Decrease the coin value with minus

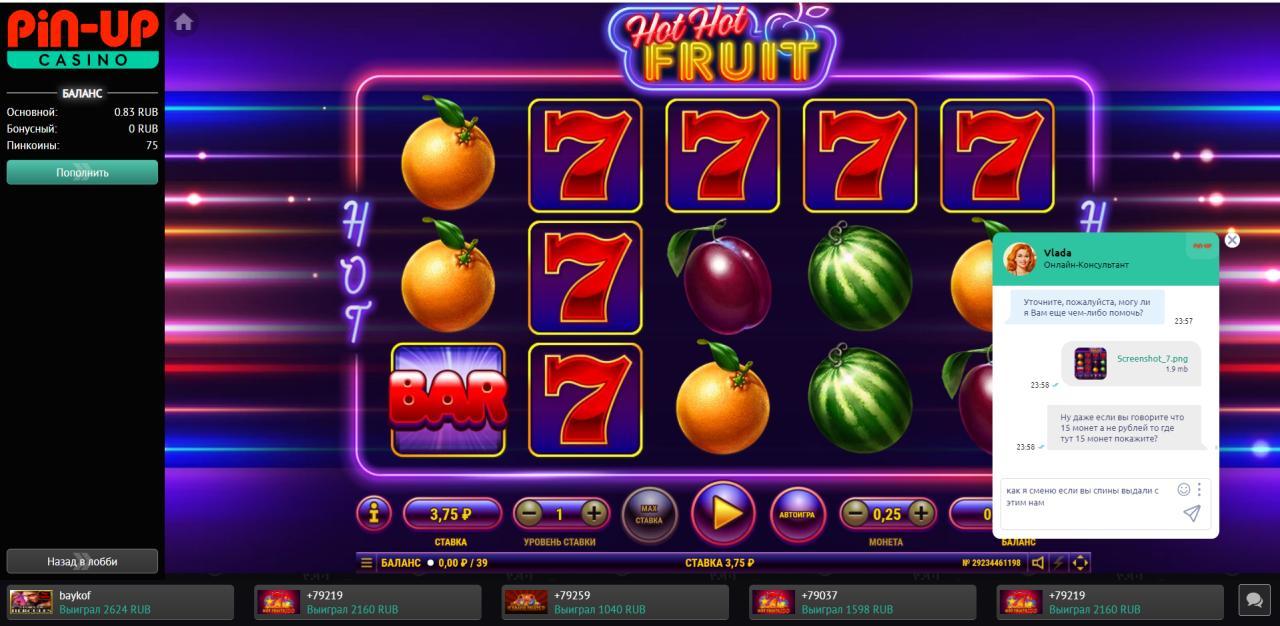point(855,514)
